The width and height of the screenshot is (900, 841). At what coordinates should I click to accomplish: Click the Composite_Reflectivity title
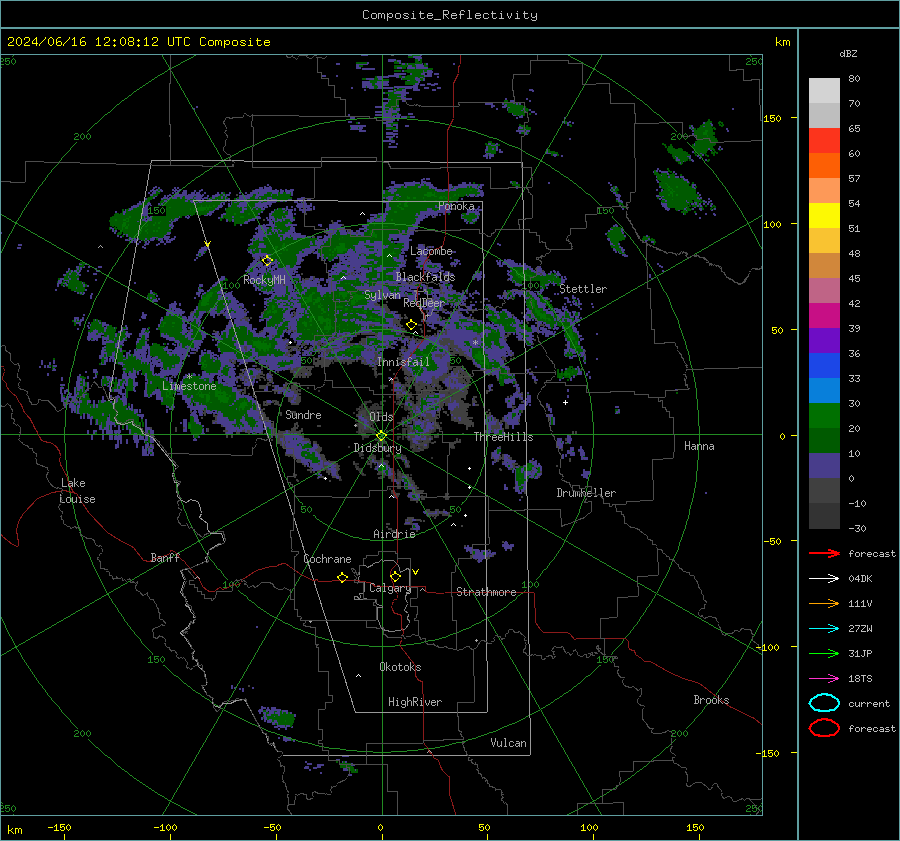pos(450,15)
